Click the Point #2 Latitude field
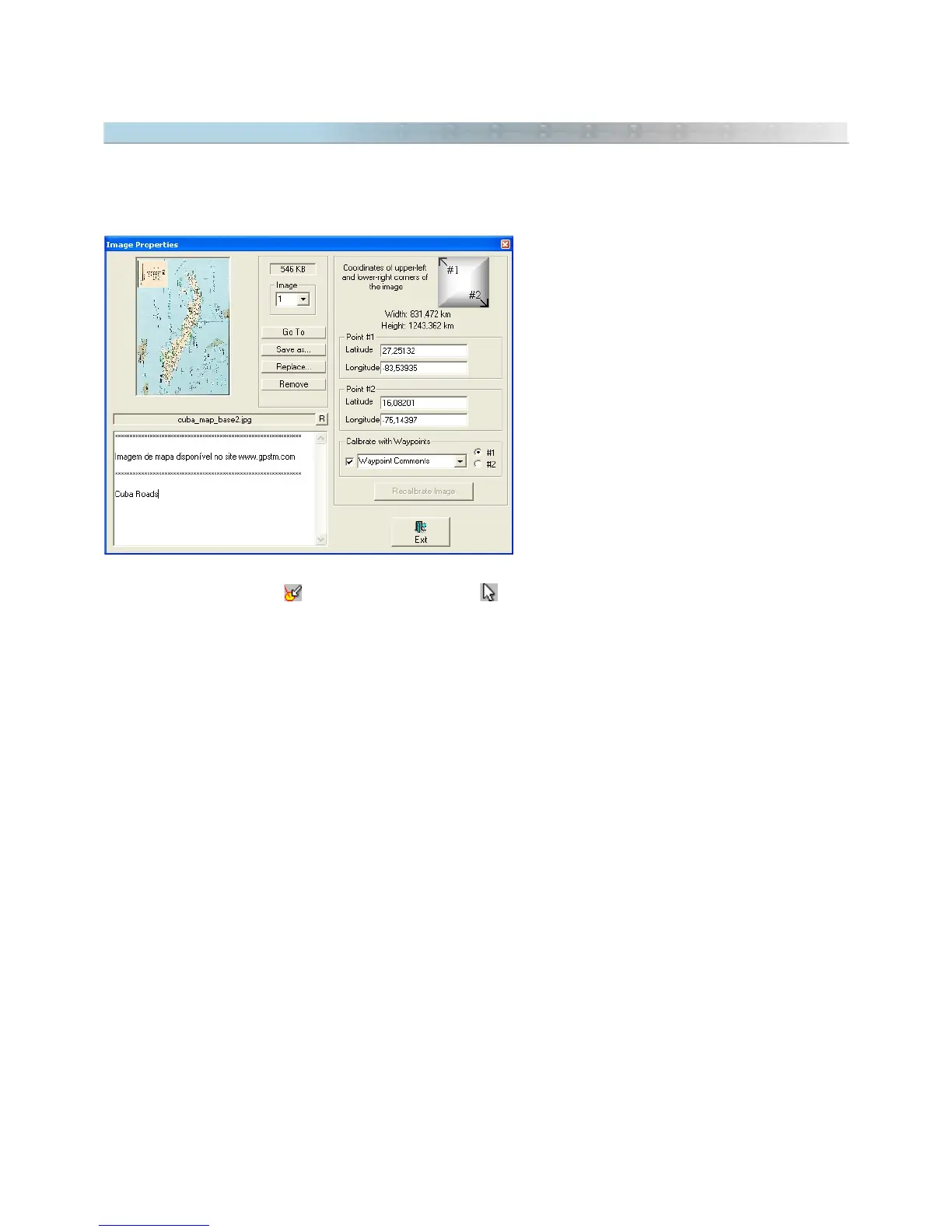This screenshot has width=952, height=1232. [x=424, y=403]
